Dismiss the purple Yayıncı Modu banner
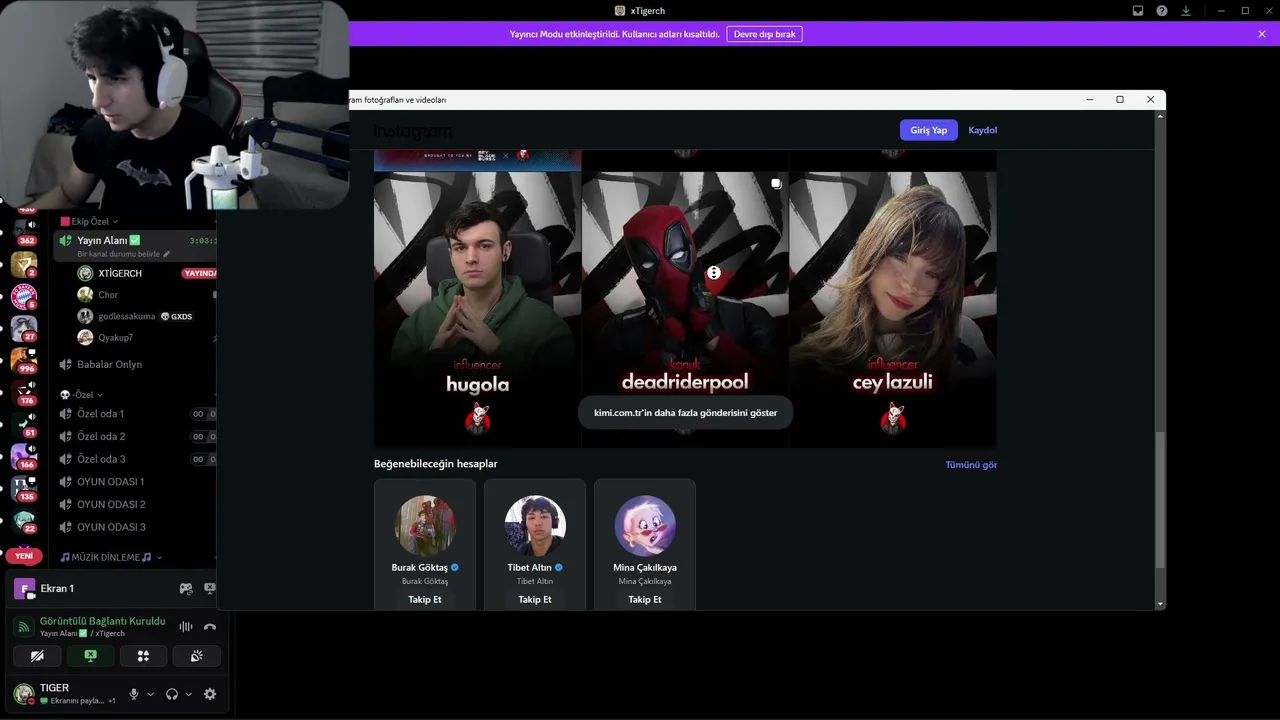The image size is (1280, 720). tap(1262, 34)
